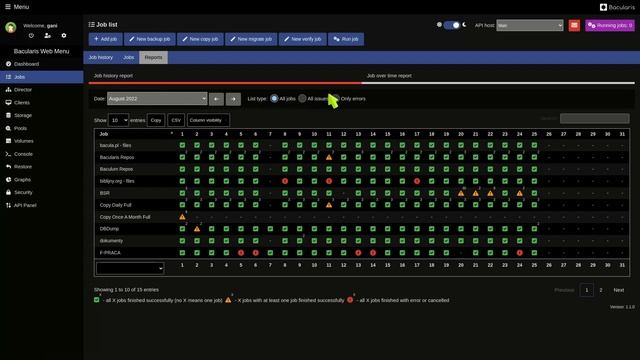Open Volumes in the sidebar
640x360 pixels.
pos(42,141)
